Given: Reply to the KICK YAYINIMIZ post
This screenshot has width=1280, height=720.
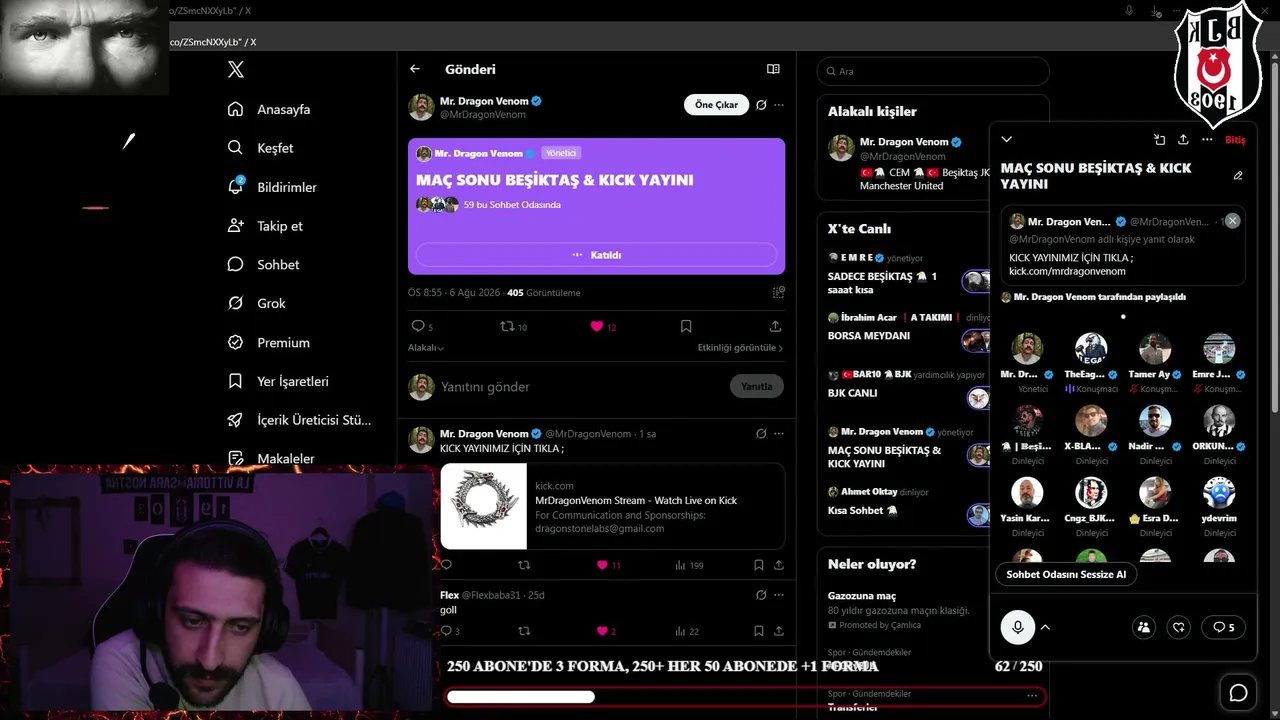Looking at the screenshot, I should click(x=446, y=565).
